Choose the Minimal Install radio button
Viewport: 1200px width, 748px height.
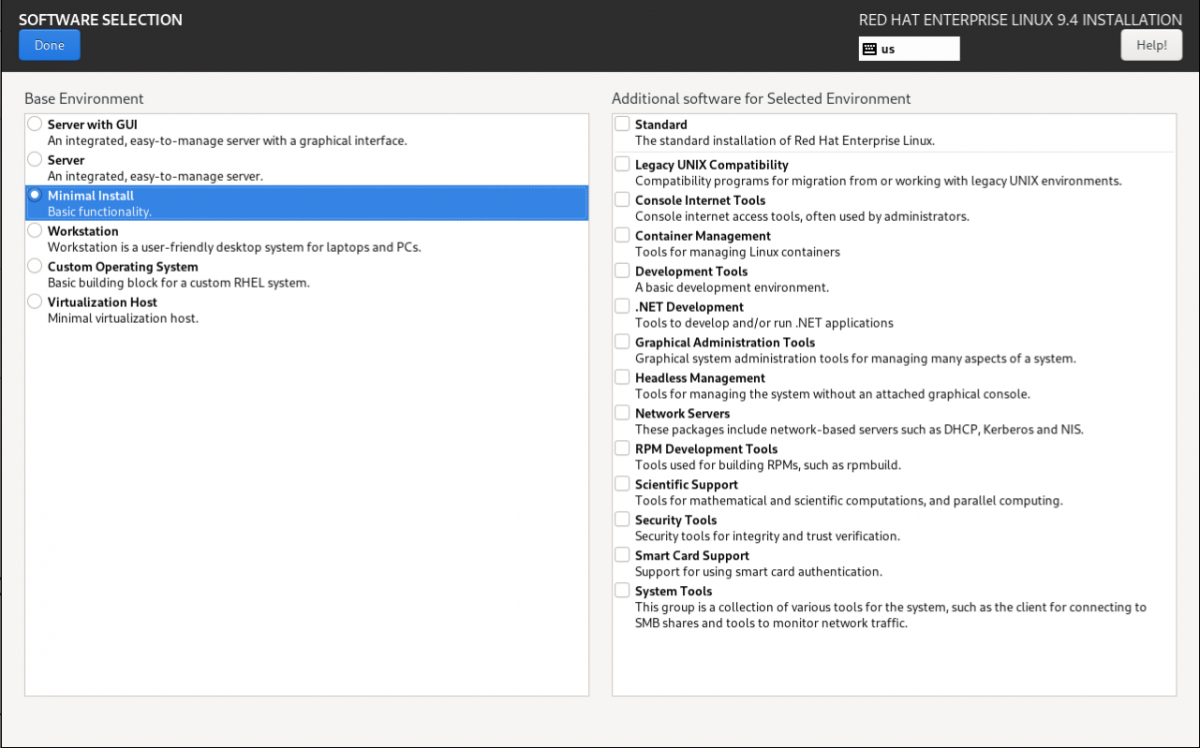pyautogui.click(x=36, y=195)
